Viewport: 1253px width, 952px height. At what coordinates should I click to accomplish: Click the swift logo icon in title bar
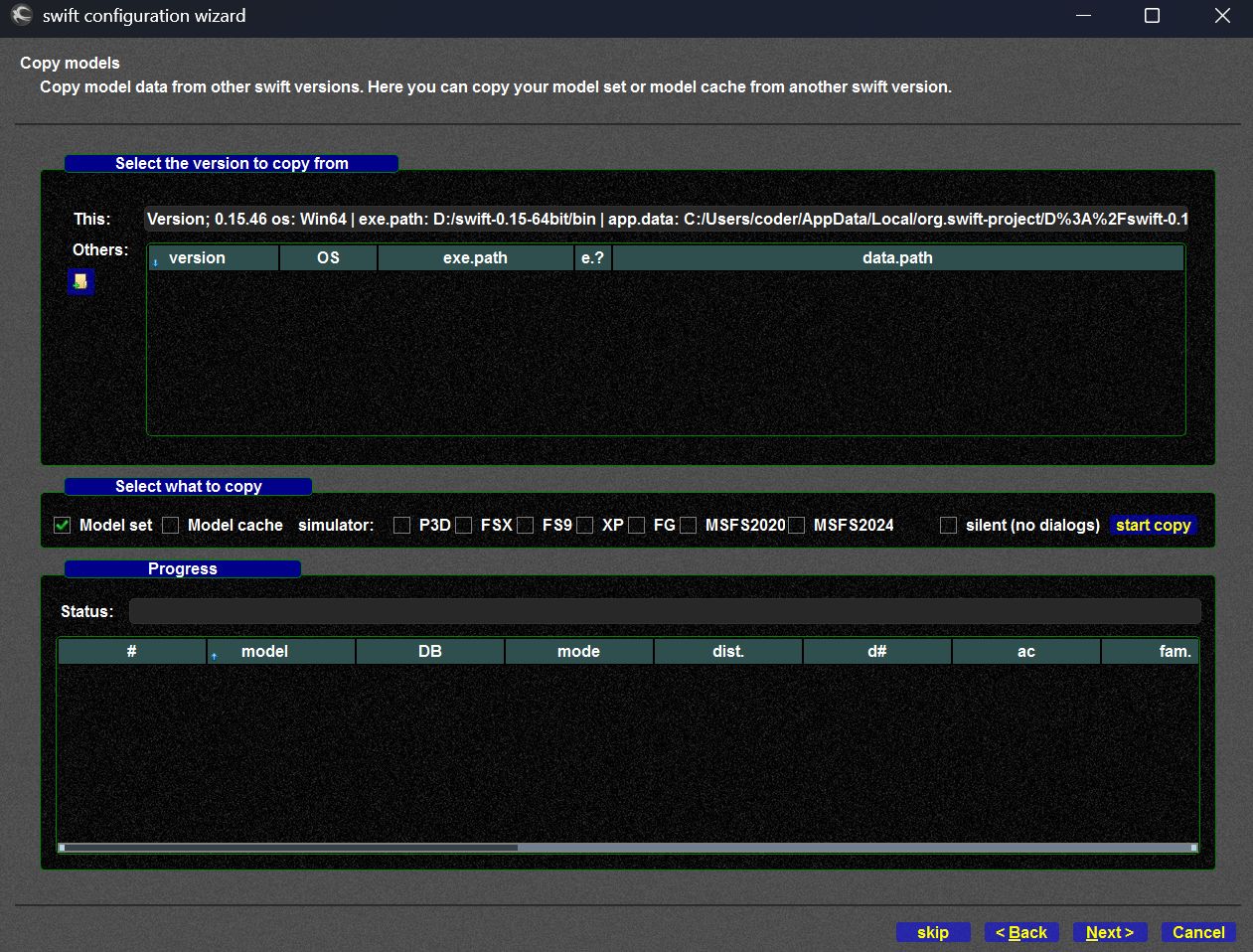tap(22, 16)
